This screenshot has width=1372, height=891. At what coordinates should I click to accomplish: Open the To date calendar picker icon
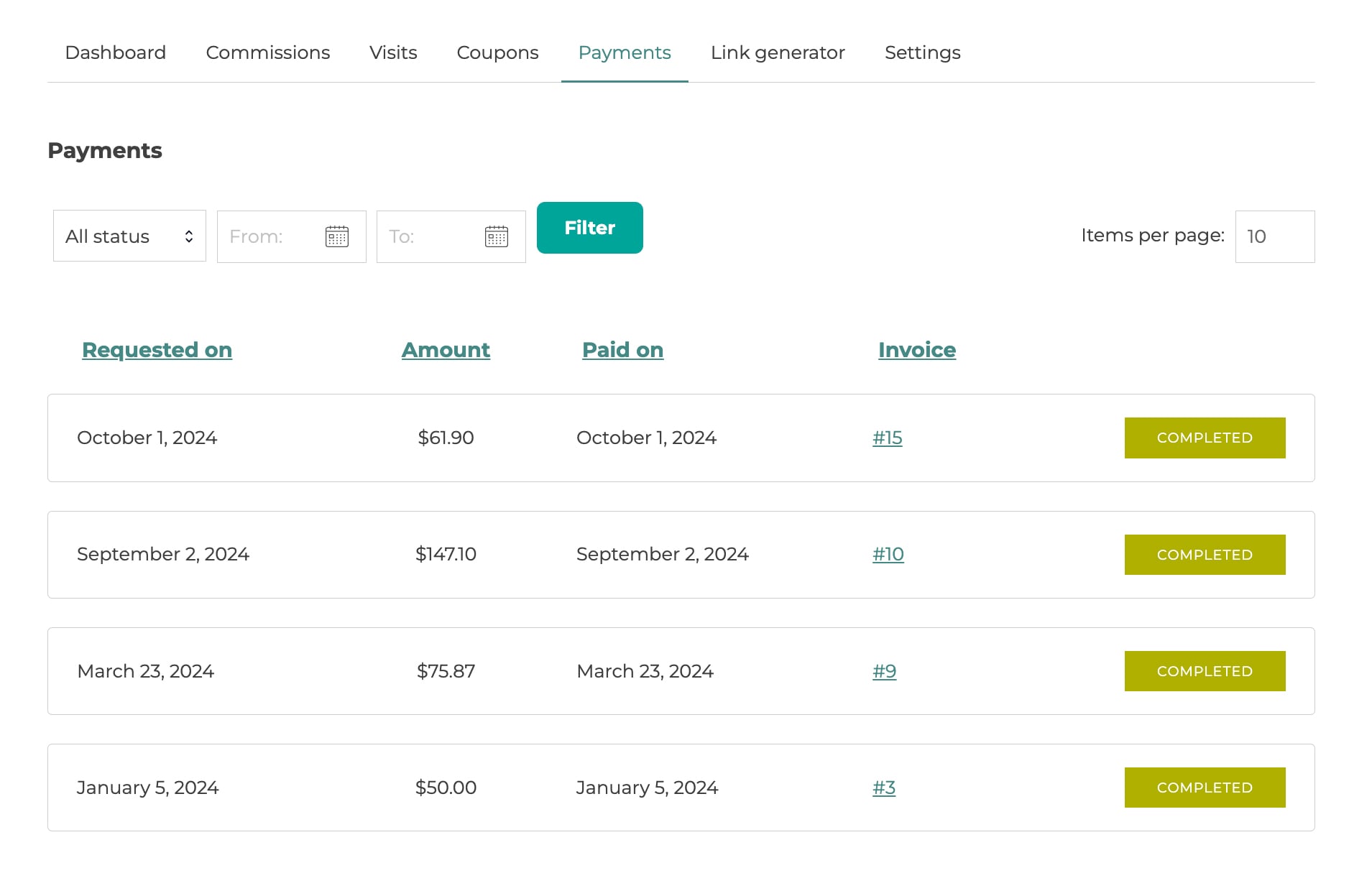(496, 236)
